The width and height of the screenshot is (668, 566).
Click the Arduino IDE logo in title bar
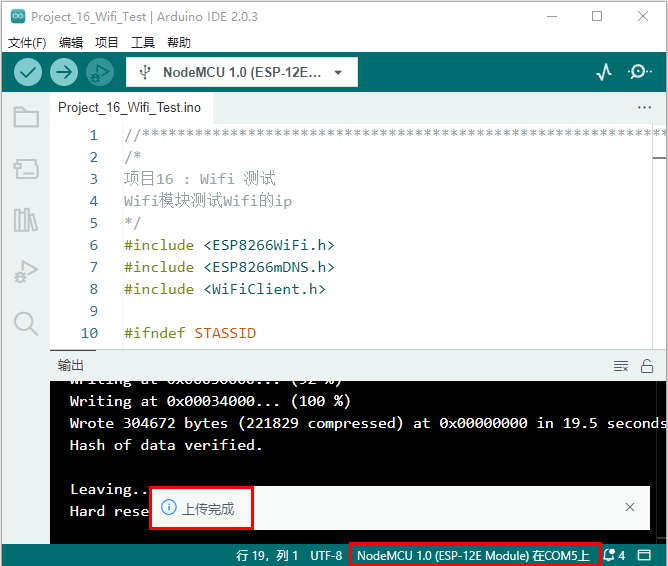coord(18,17)
